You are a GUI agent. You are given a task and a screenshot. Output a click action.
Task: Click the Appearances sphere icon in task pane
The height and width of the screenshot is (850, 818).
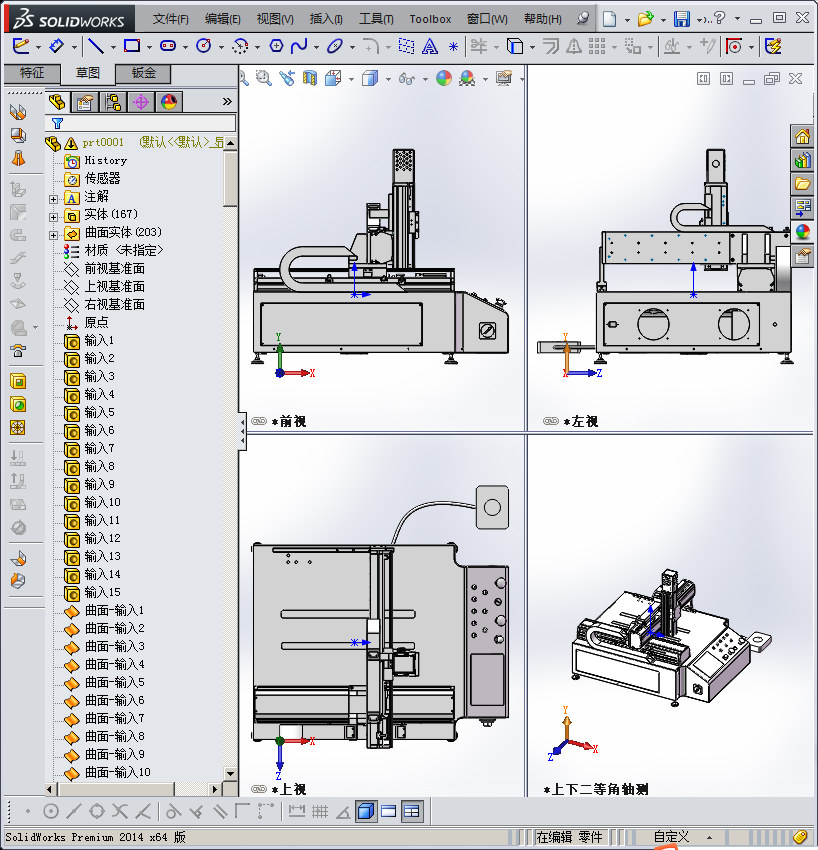[803, 232]
